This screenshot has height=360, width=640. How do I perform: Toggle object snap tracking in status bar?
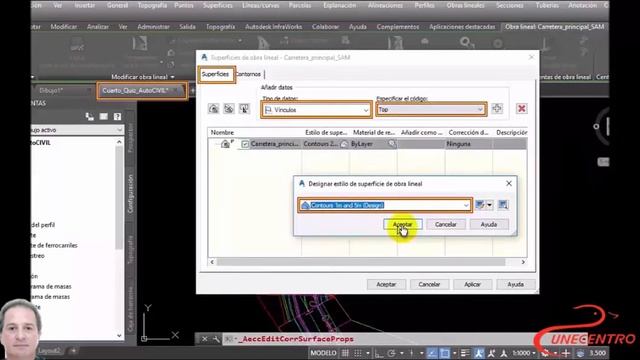click(x=432, y=353)
